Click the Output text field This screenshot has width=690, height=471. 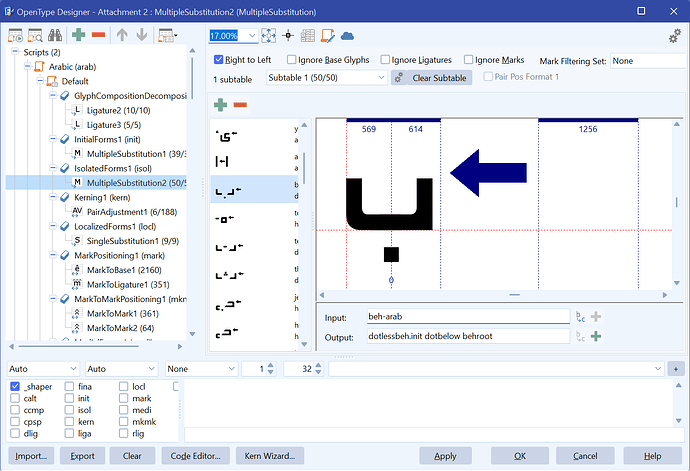pyautogui.click(x=468, y=336)
